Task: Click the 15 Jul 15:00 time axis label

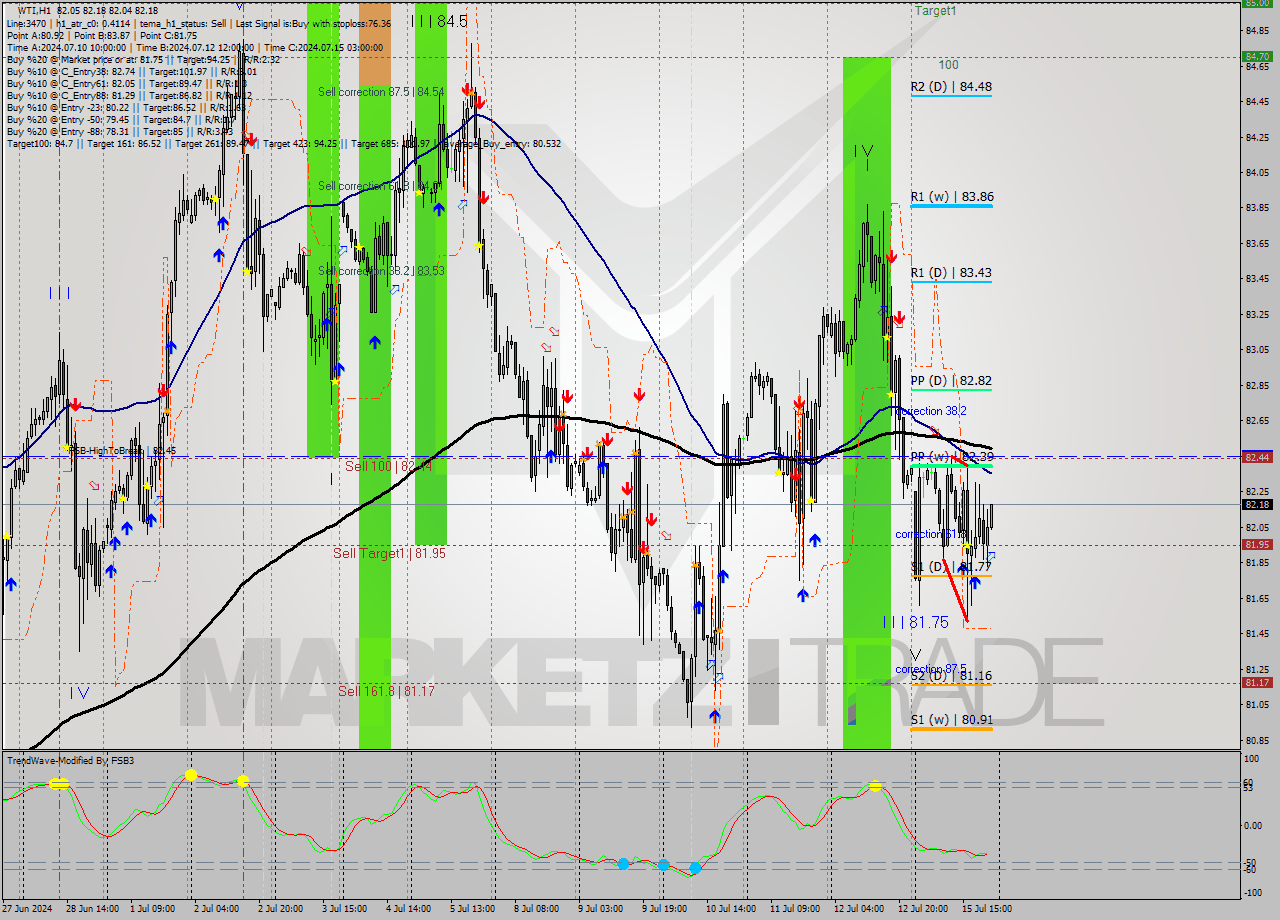Action: (x=986, y=909)
